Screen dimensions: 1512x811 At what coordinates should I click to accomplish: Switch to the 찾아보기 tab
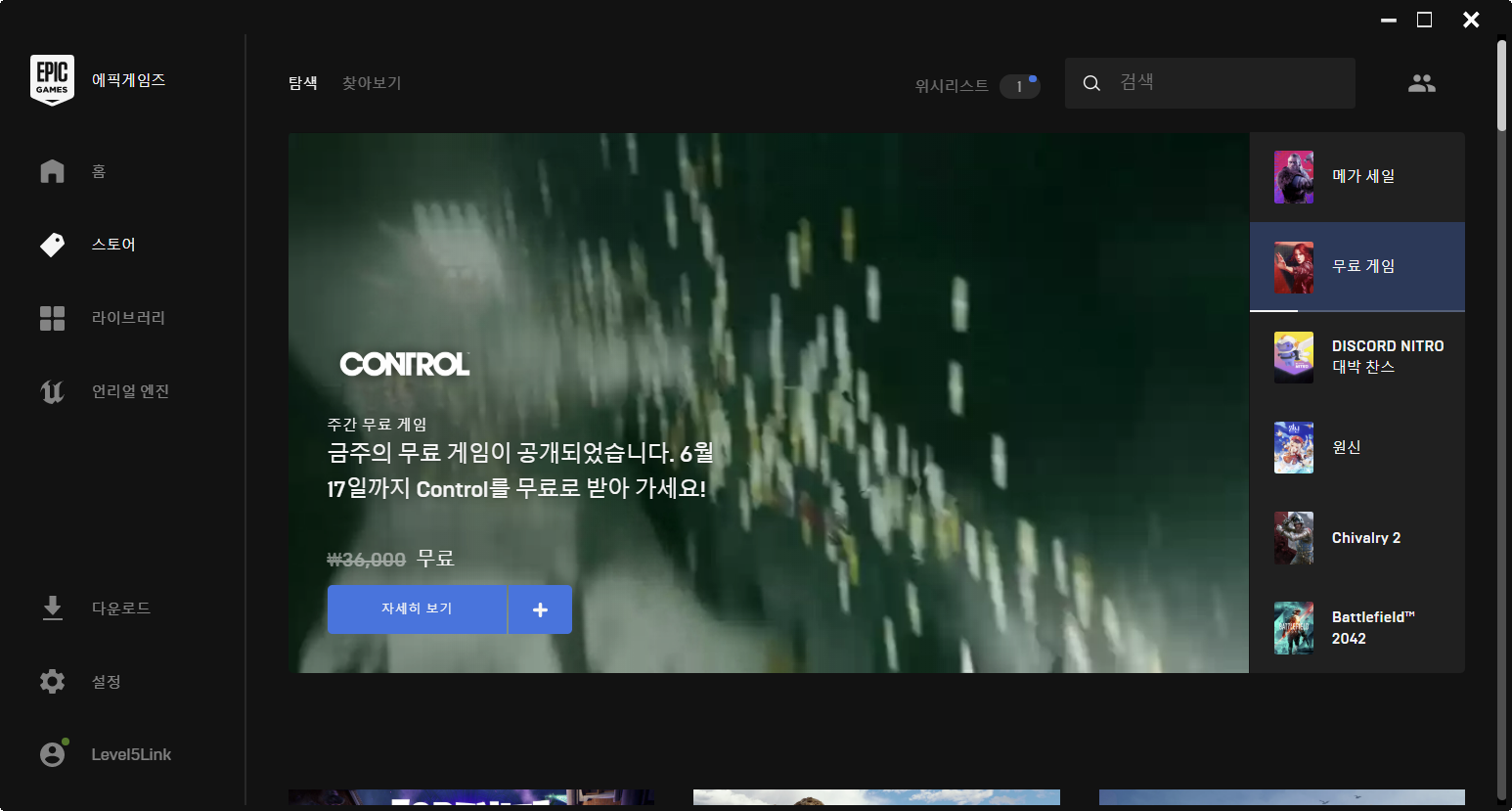coord(372,83)
